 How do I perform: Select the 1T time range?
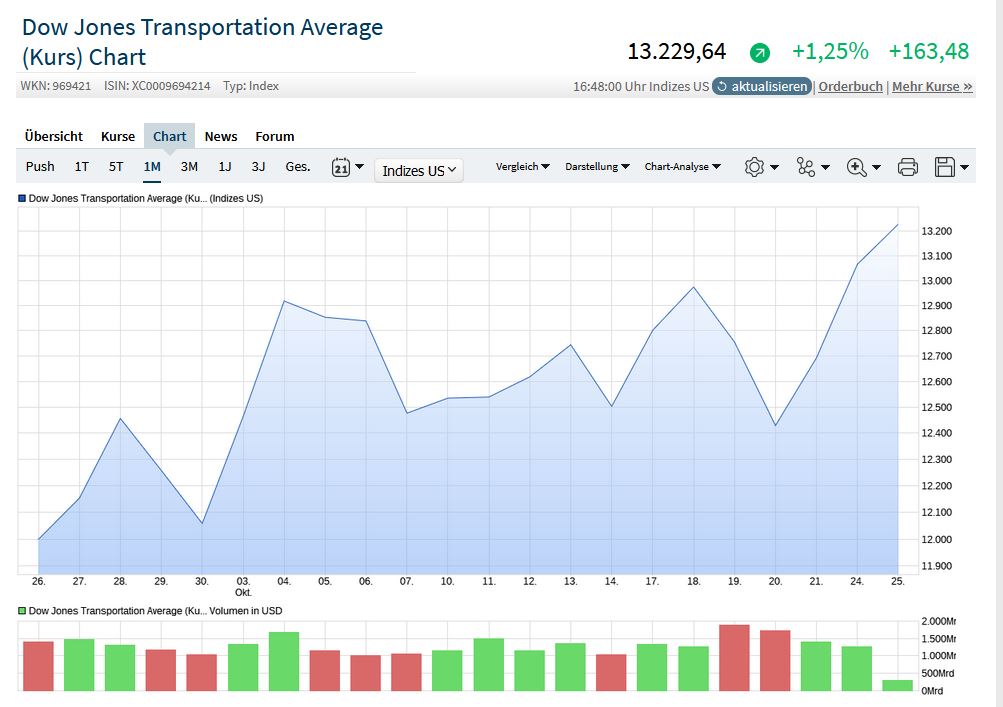81,166
